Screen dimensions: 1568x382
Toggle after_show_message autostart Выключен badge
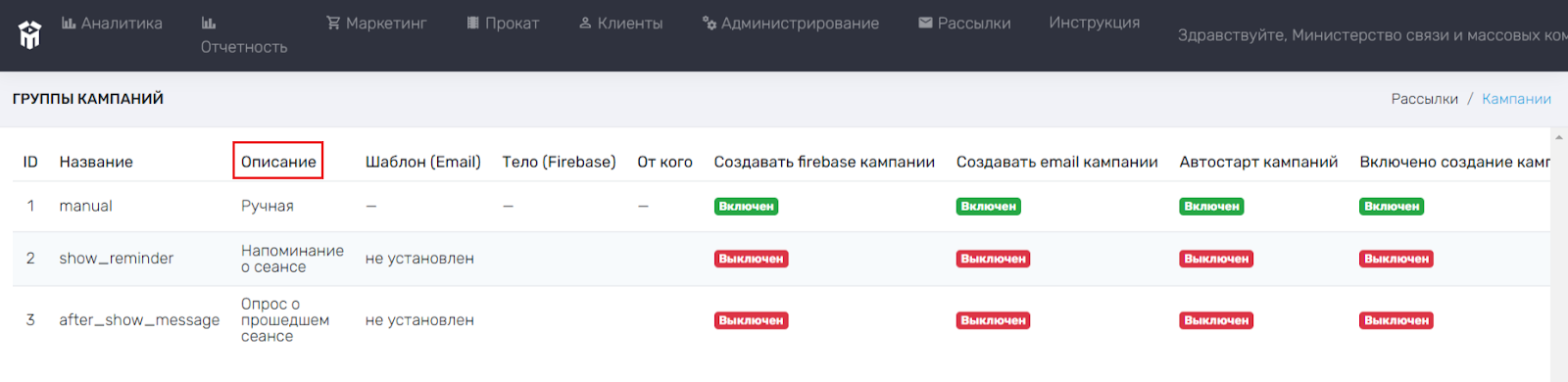pyautogui.click(x=1216, y=320)
